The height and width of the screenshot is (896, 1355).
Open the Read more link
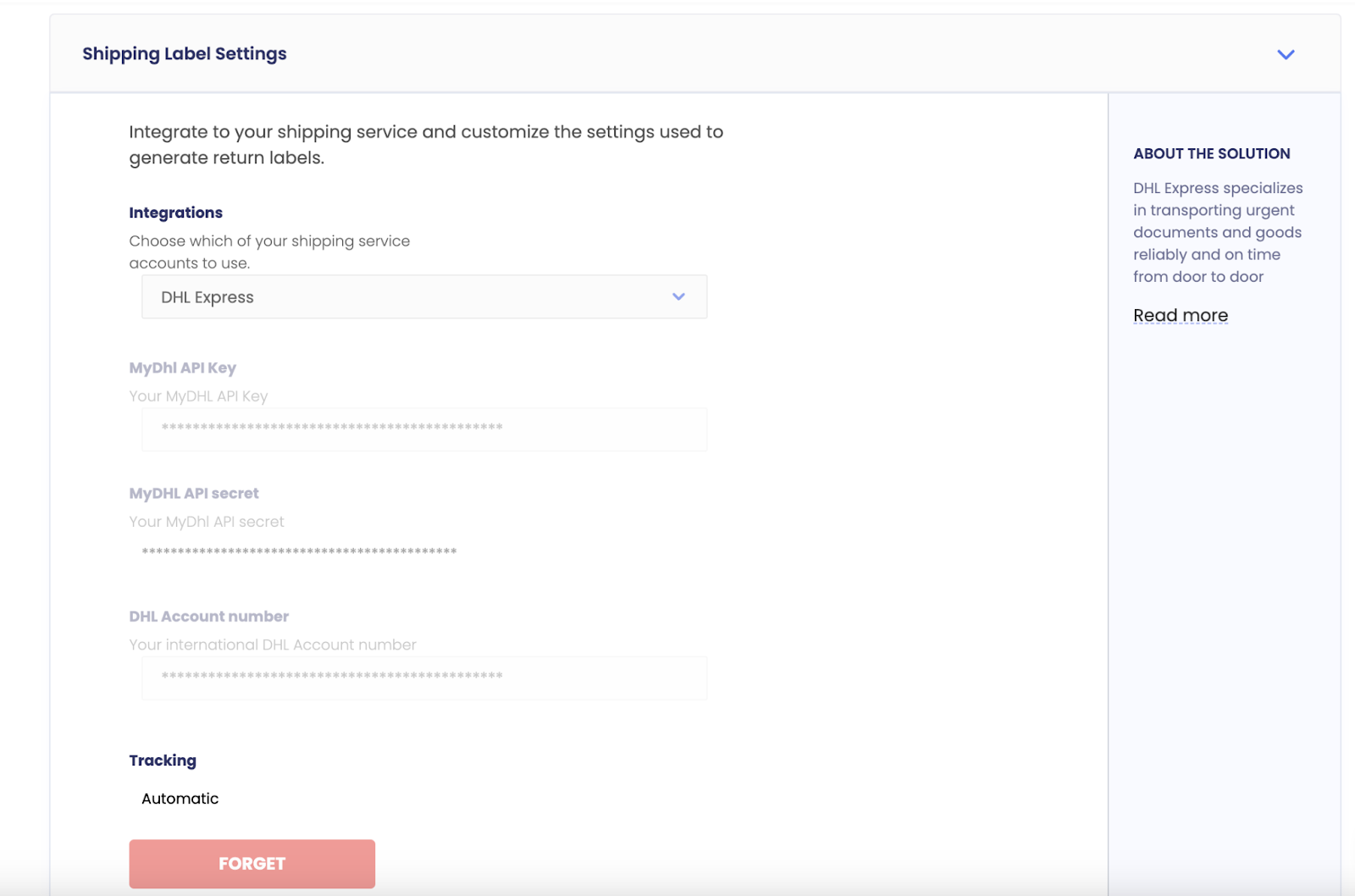click(x=1180, y=316)
